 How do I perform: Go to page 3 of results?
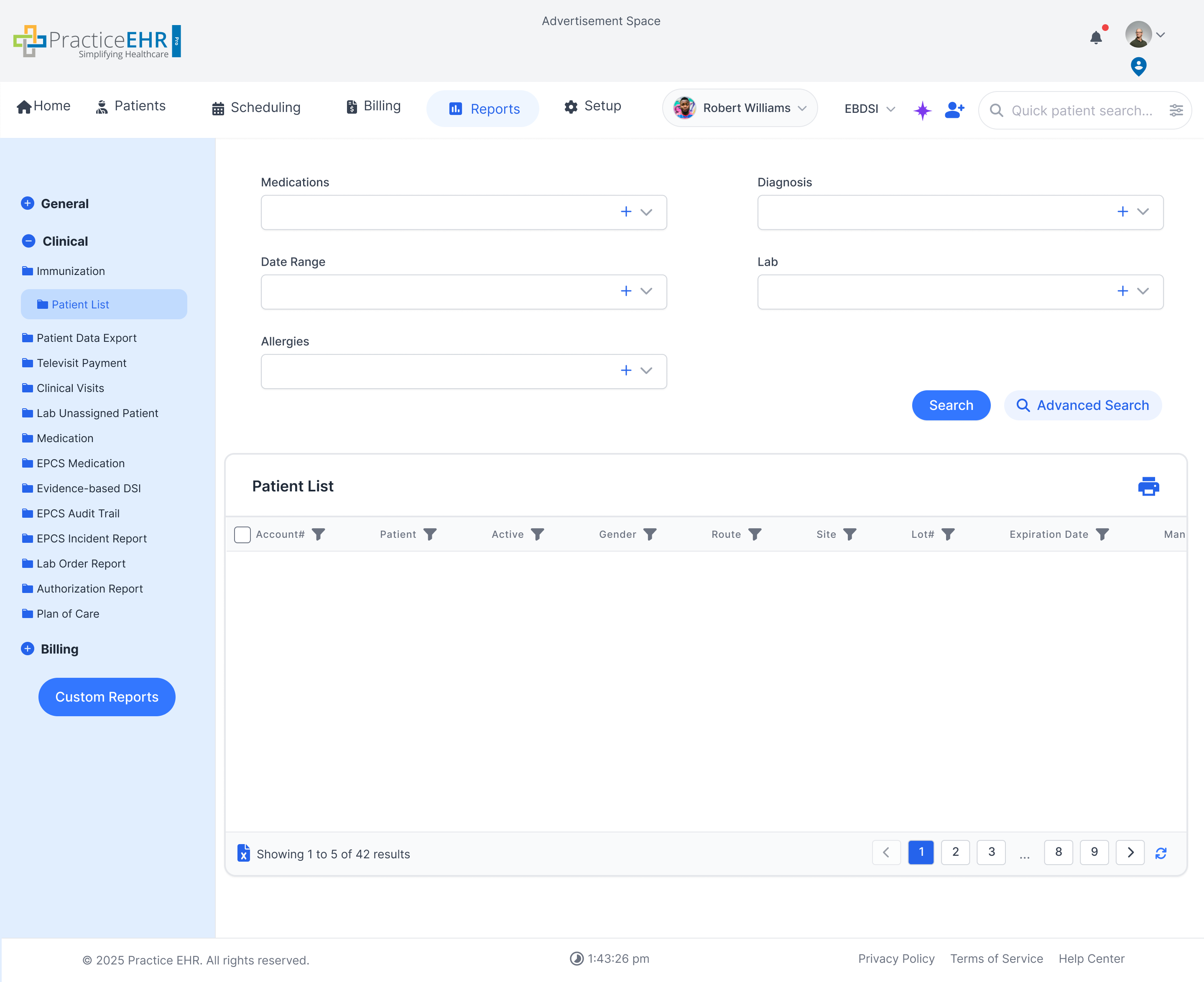click(991, 852)
